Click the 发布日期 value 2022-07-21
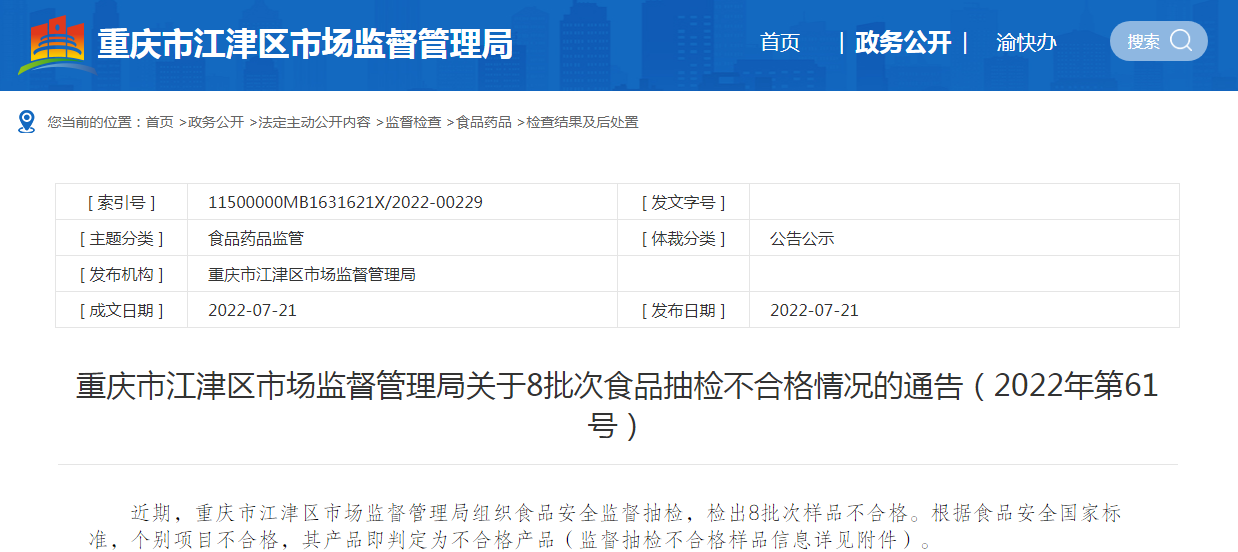Viewport: 1238px width, 552px height. pyautogui.click(x=814, y=310)
